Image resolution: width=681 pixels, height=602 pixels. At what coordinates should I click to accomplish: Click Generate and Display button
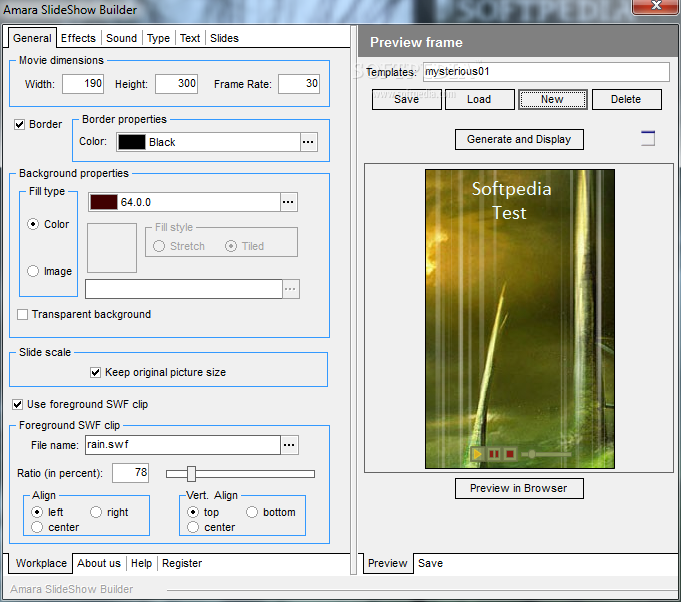click(x=519, y=139)
